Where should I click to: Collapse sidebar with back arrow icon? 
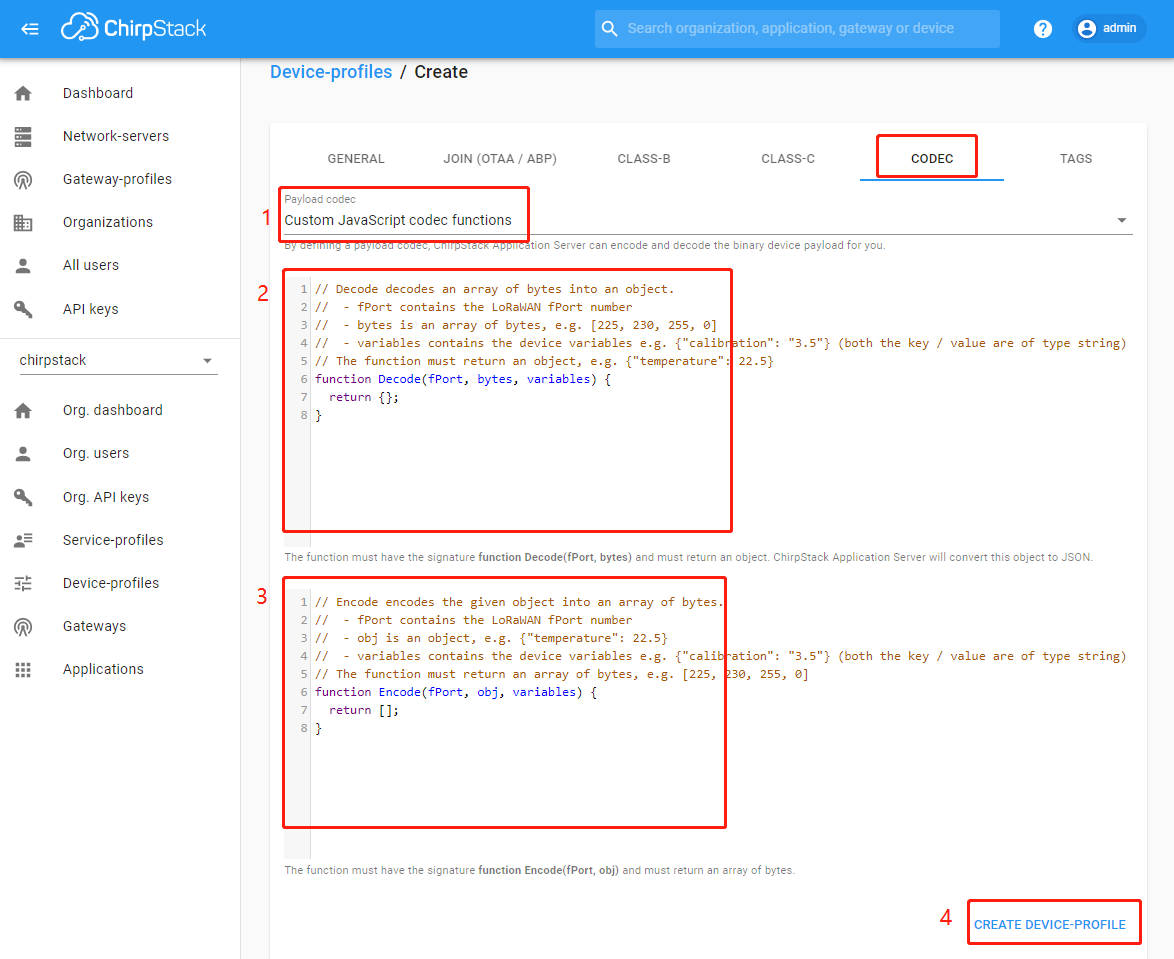point(30,28)
